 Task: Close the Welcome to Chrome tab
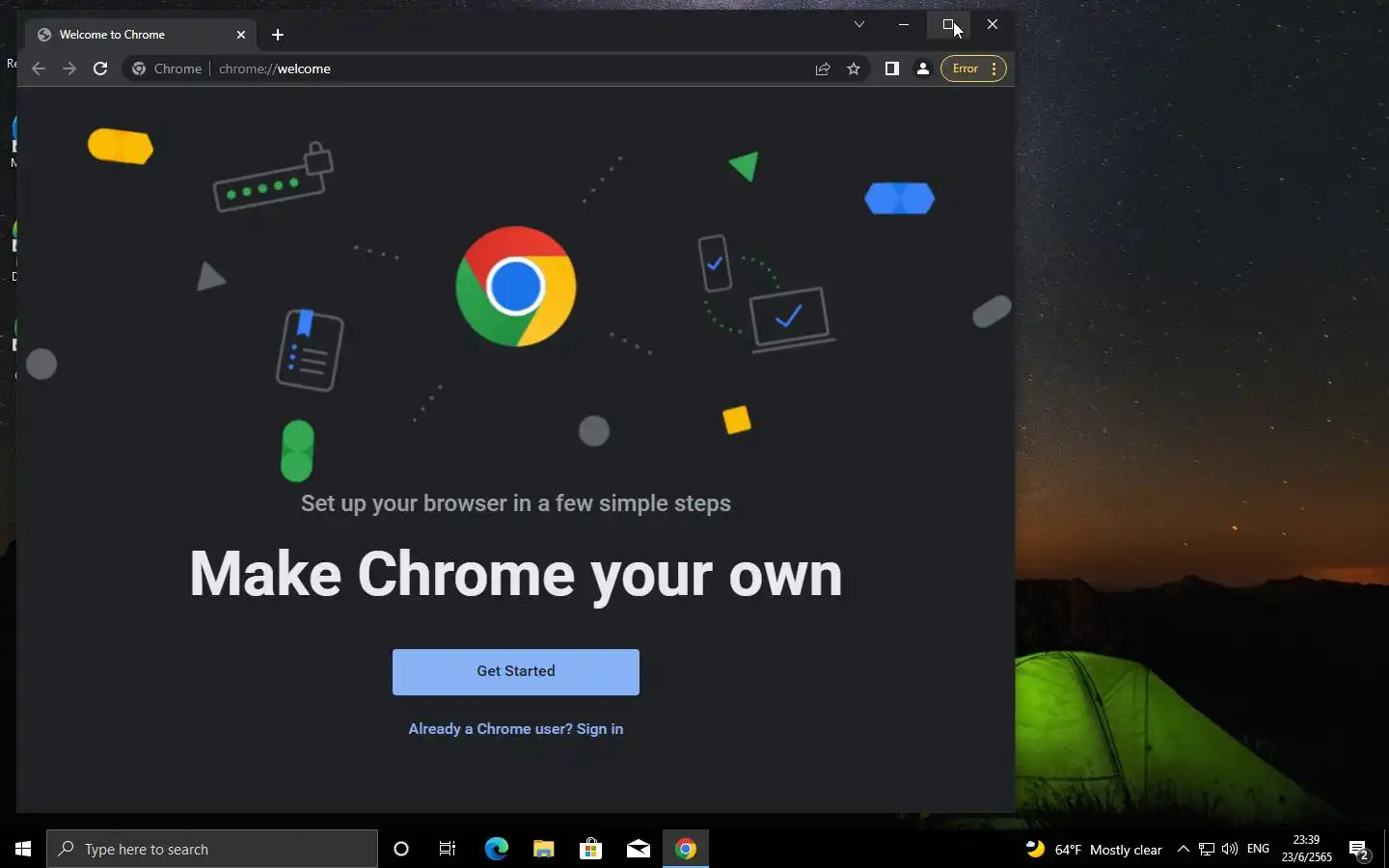click(x=241, y=35)
